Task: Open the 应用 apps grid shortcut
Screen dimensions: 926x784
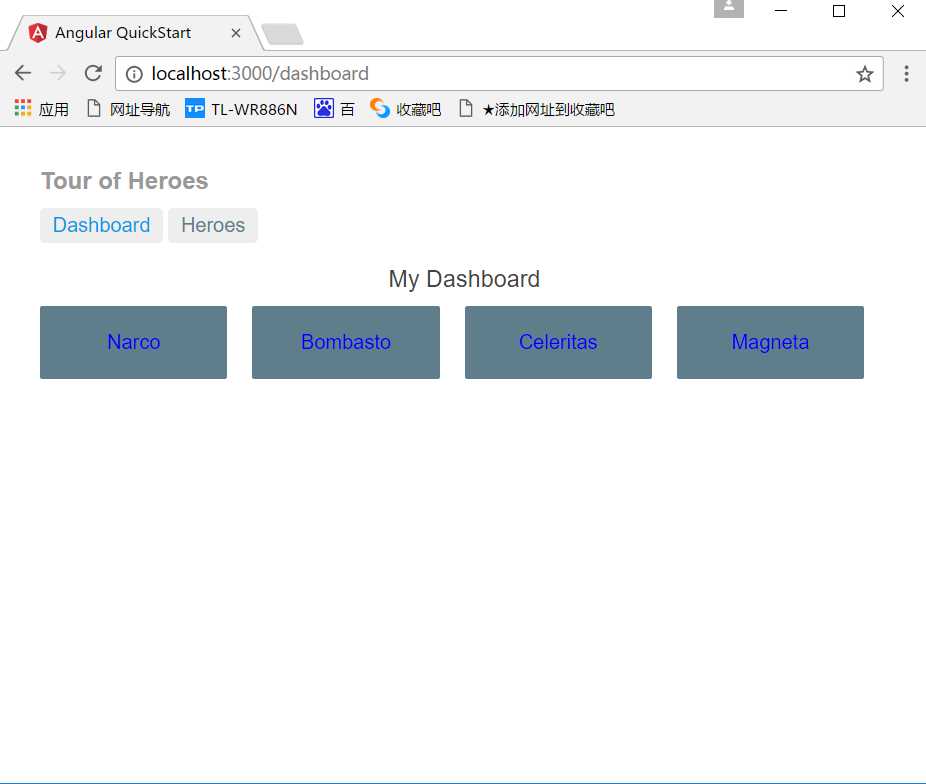Action: [x=41, y=109]
